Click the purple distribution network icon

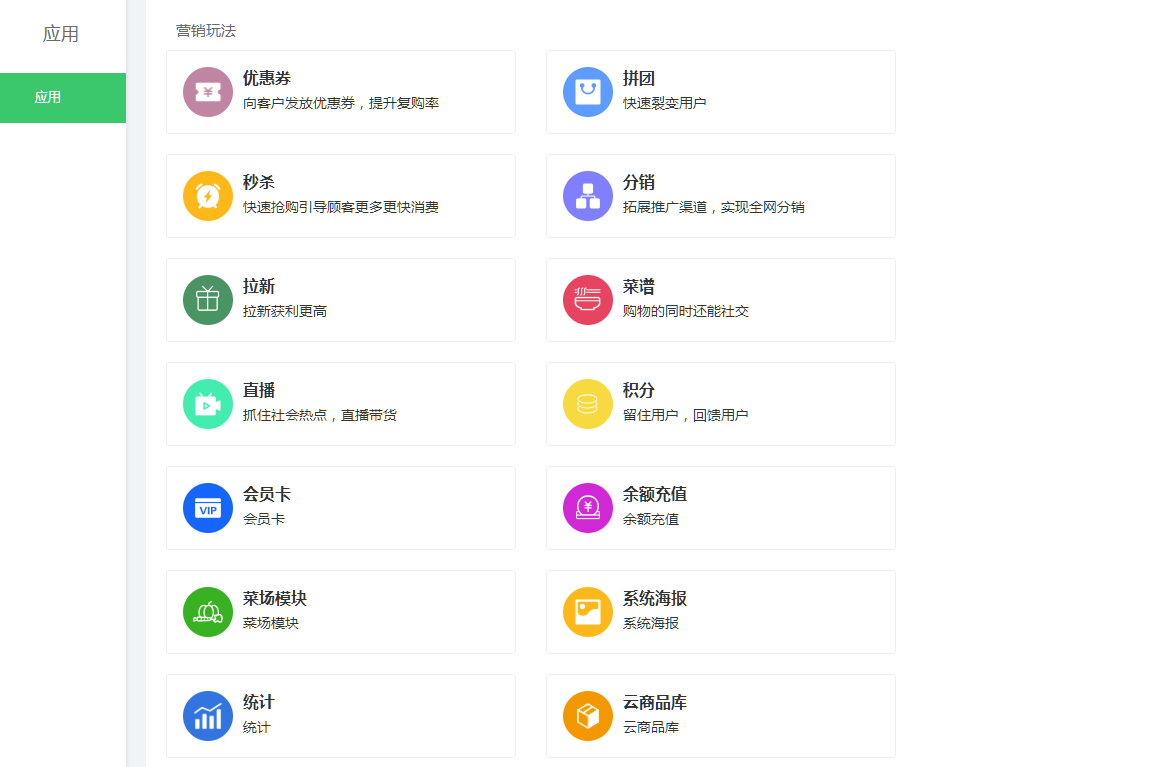[588, 196]
